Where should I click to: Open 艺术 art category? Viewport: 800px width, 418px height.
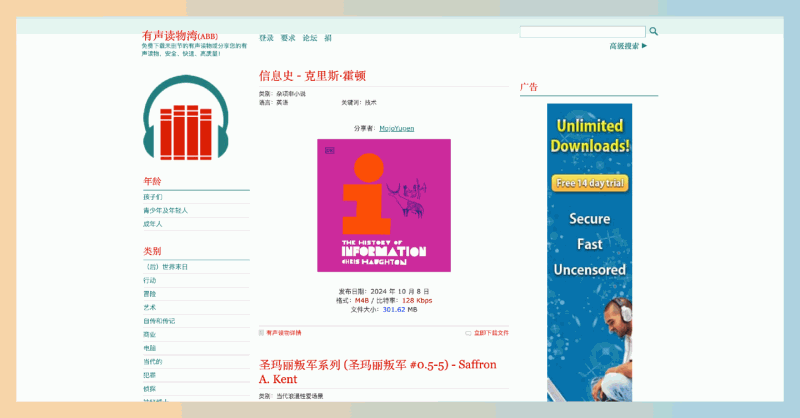[149, 307]
